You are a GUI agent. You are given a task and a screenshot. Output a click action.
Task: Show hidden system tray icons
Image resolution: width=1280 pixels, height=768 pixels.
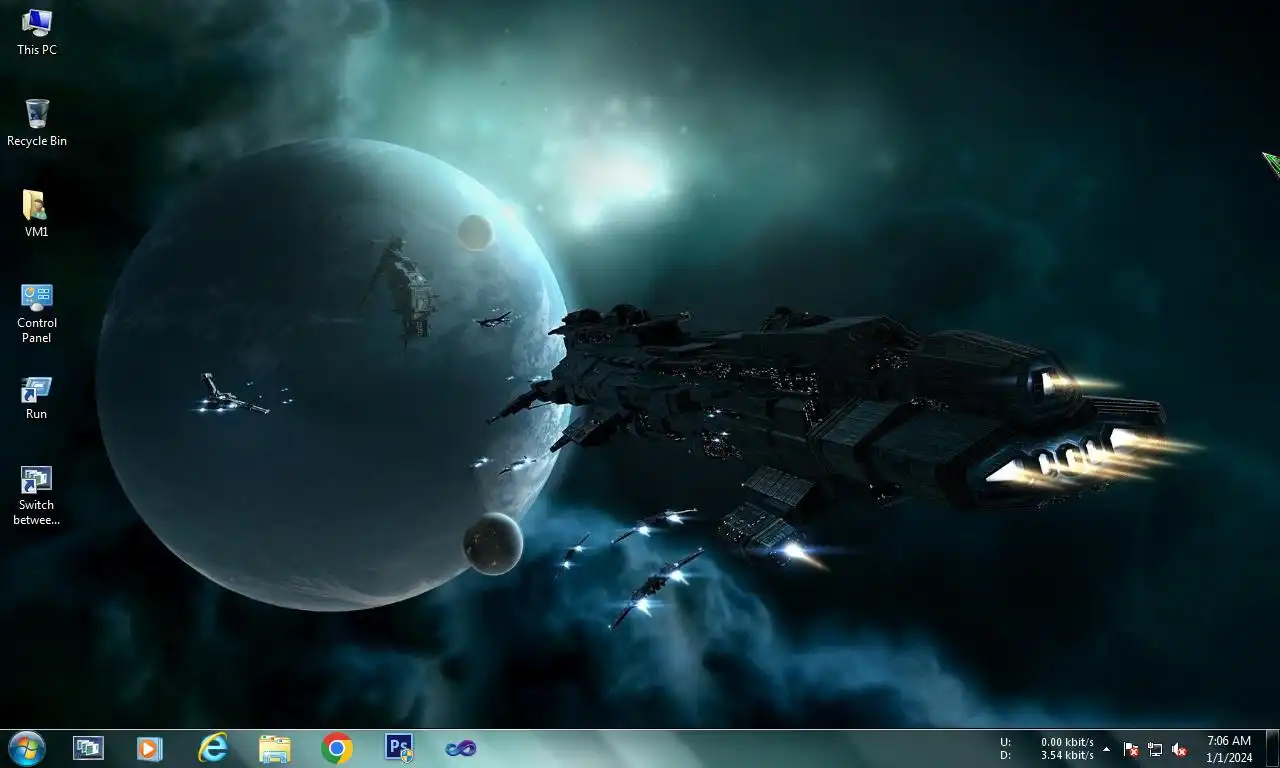pos(1106,749)
